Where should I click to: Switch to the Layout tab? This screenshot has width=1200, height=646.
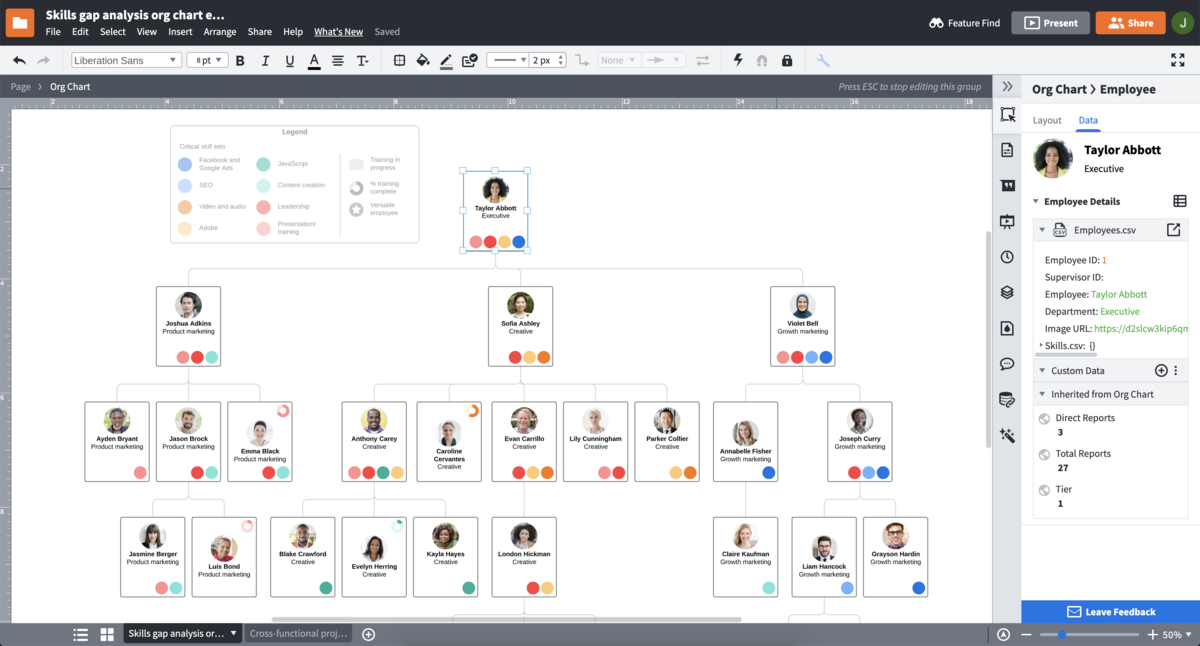tap(1047, 119)
